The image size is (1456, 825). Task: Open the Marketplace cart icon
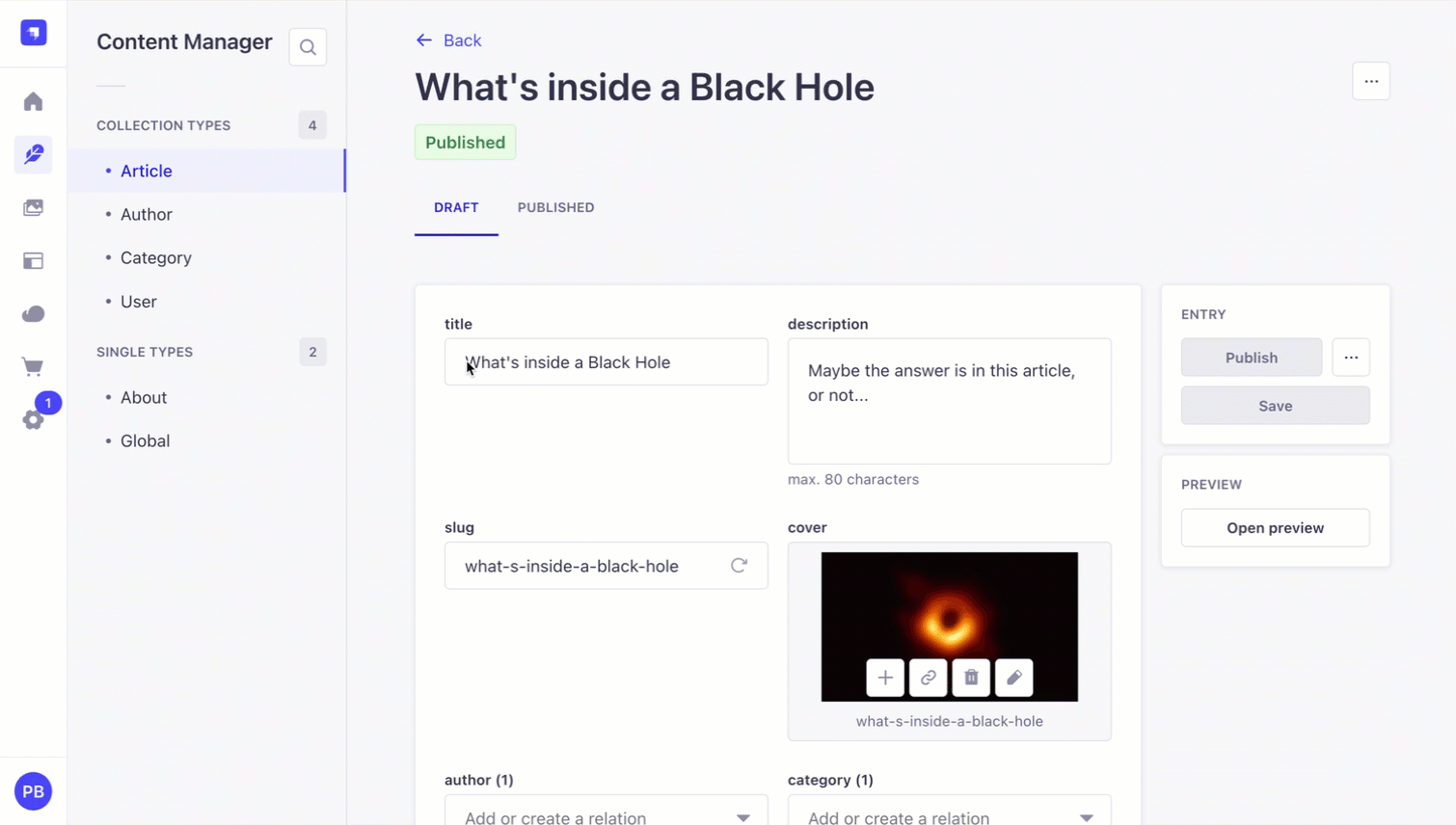tap(34, 367)
